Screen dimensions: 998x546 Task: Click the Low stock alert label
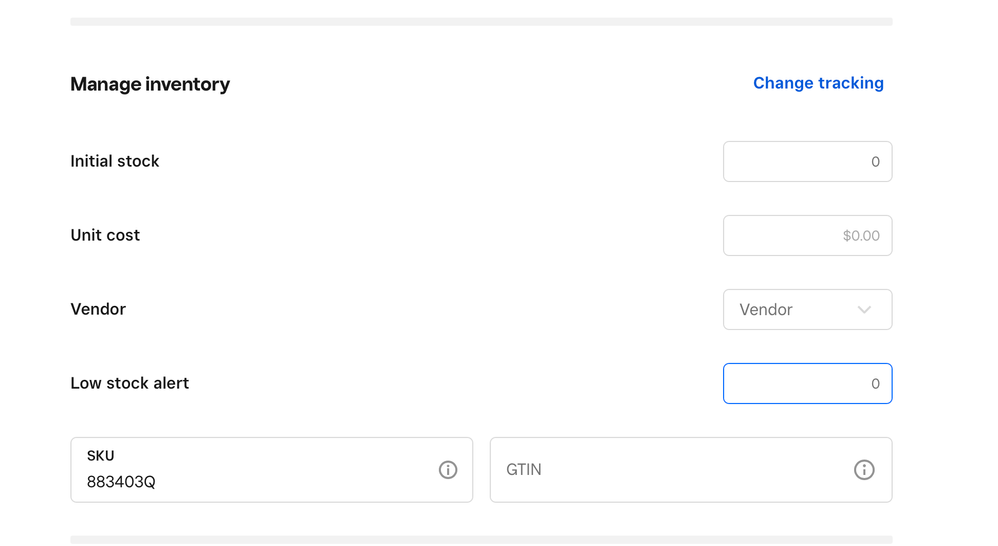coord(129,383)
